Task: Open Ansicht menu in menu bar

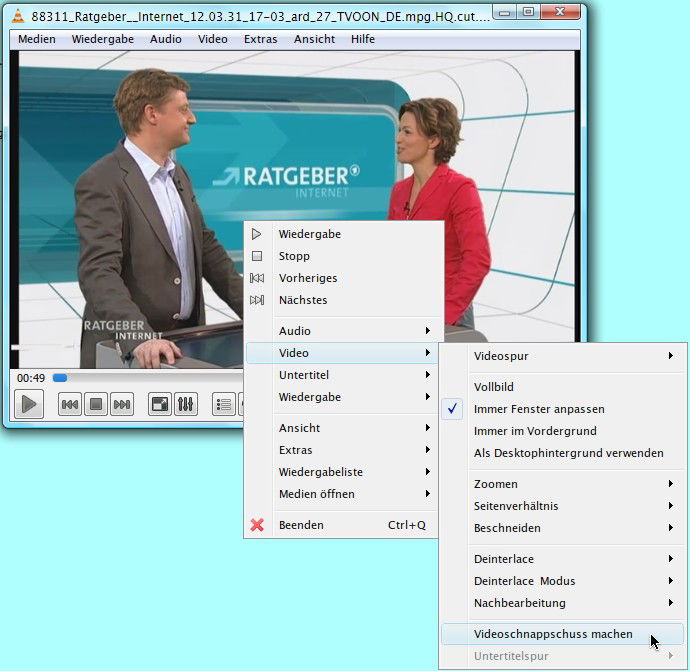Action: [x=314, y=39]
